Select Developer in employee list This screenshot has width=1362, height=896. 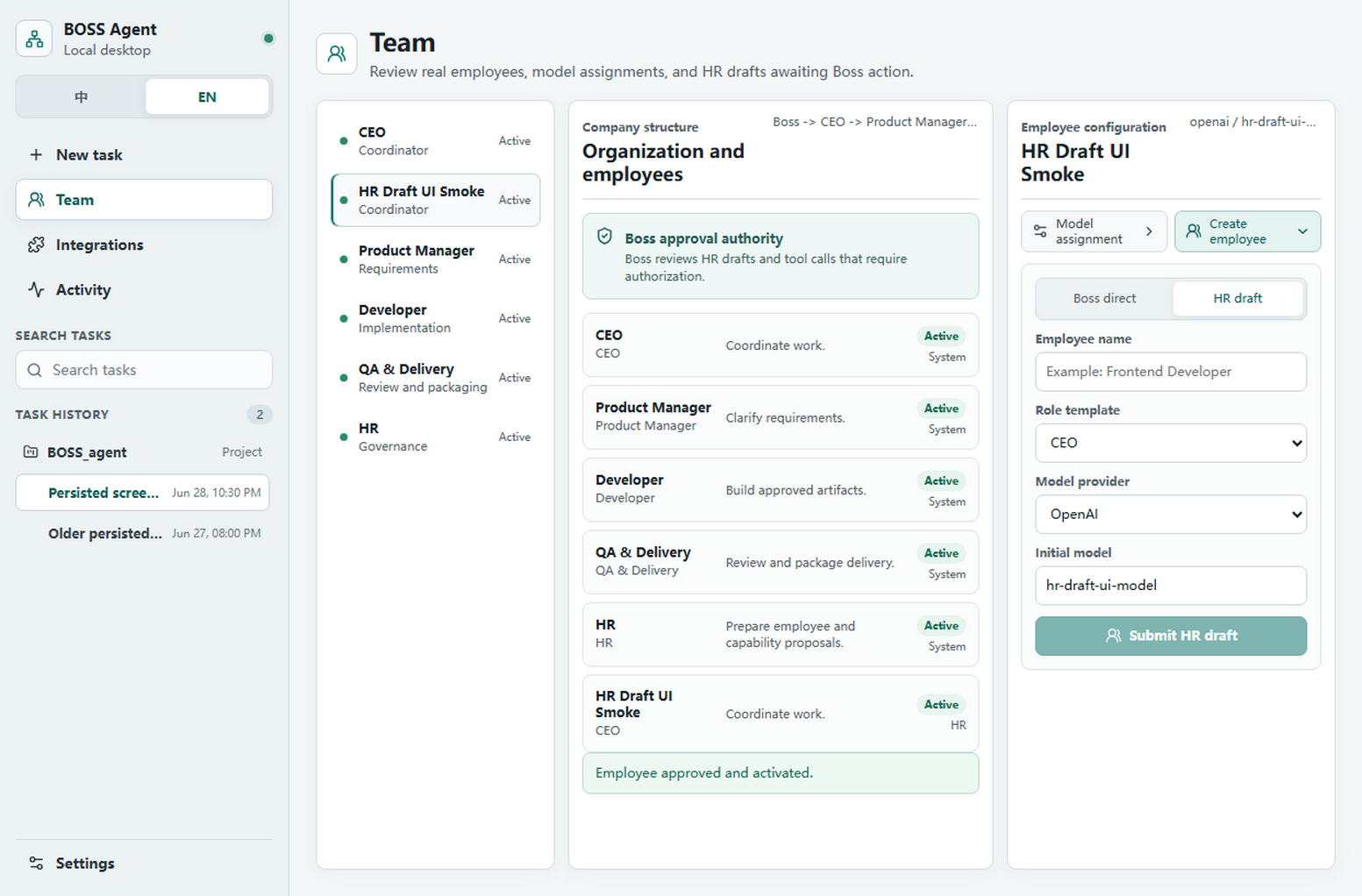435,318
